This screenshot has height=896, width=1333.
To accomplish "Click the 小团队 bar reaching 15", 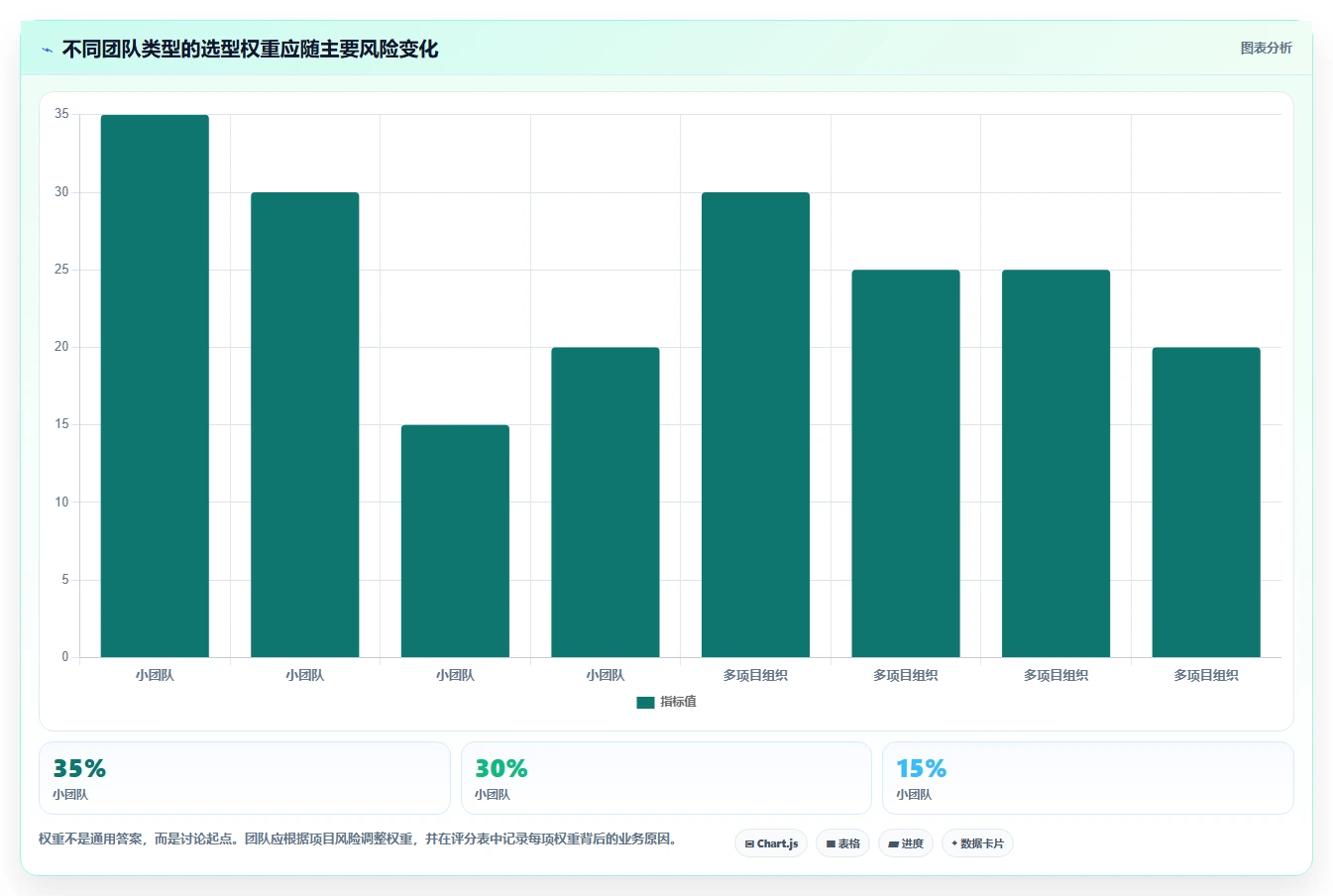I will pos(455,541).
